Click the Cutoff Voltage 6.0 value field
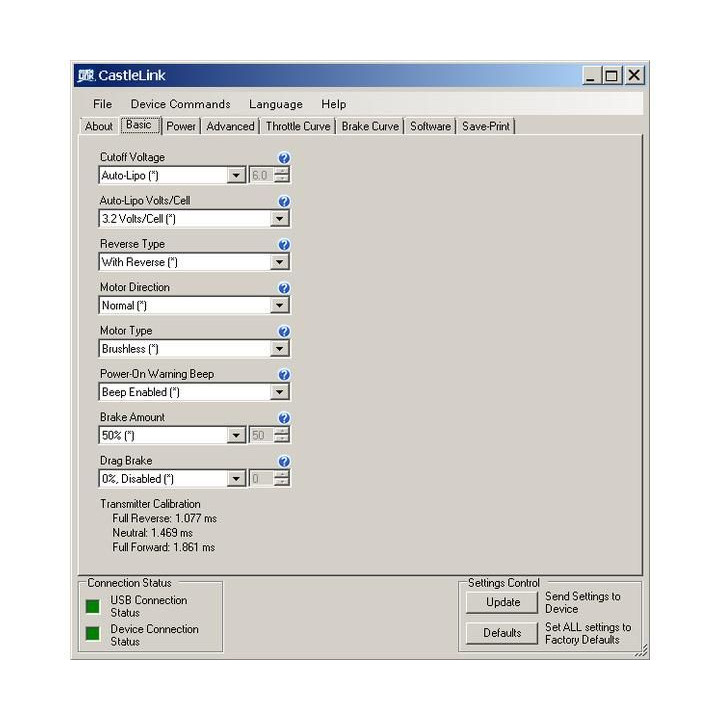 (x=261, y=175)
